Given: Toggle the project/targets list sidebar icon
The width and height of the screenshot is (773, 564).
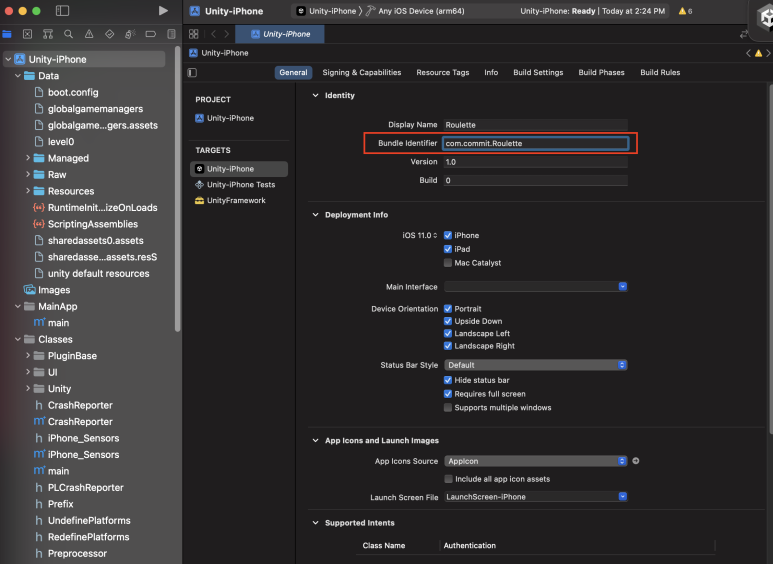Looking at the screenshot, I should pos(192,72).
